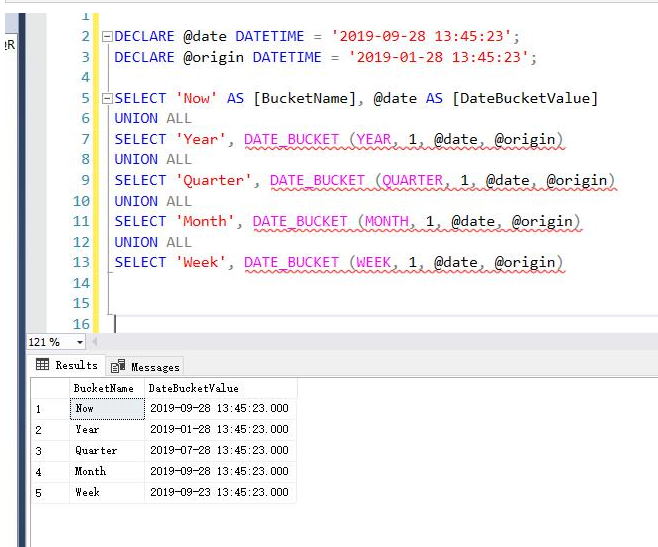
Task: Select result row header 4
Action: coord(50,472)
